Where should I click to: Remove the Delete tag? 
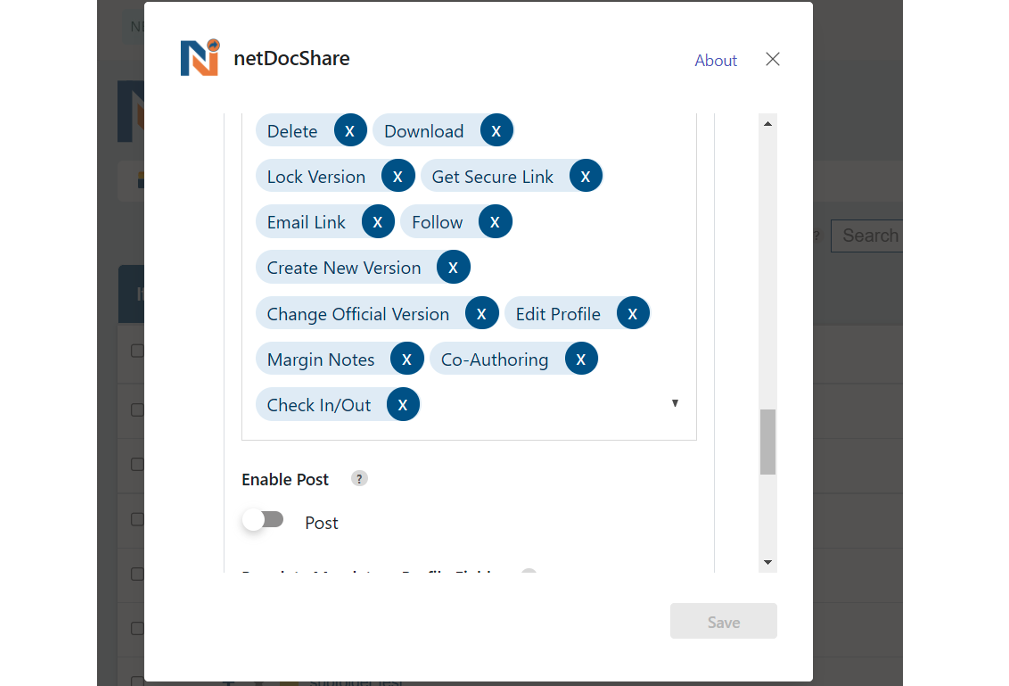(x=350, y=131)
